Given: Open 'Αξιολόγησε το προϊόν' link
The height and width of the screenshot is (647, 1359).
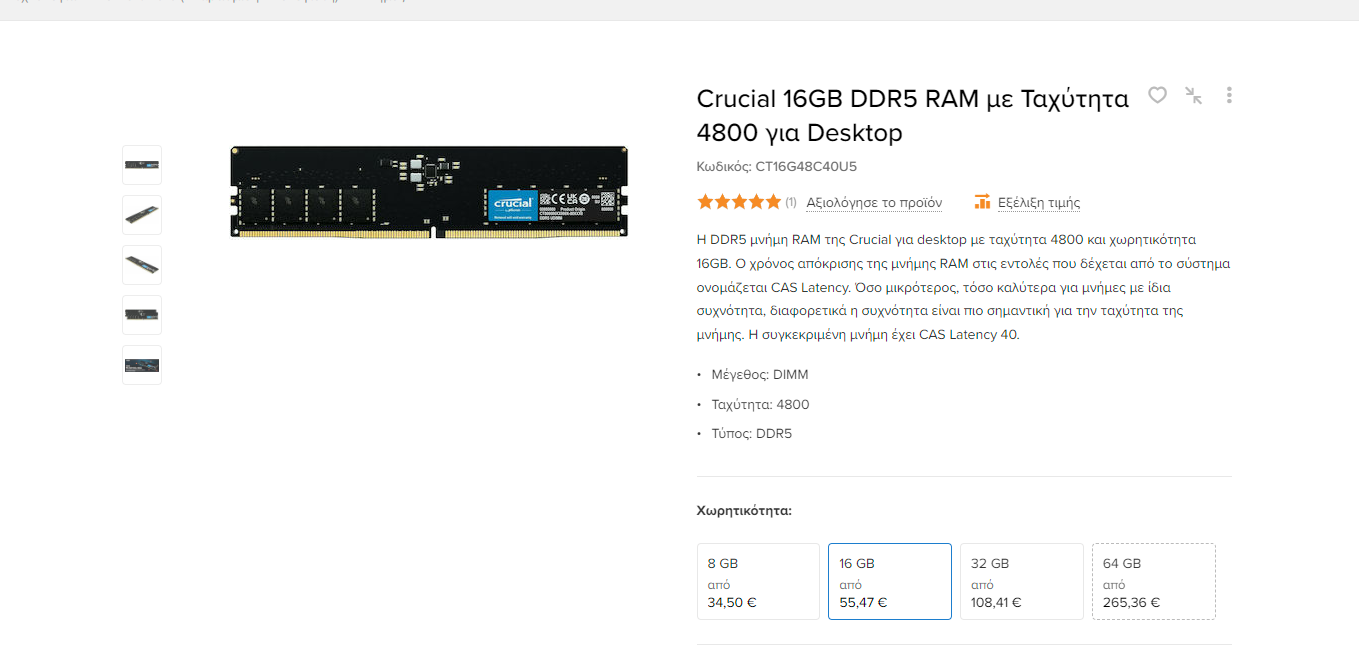Looking at the screenshot, I should pos(874,202).
